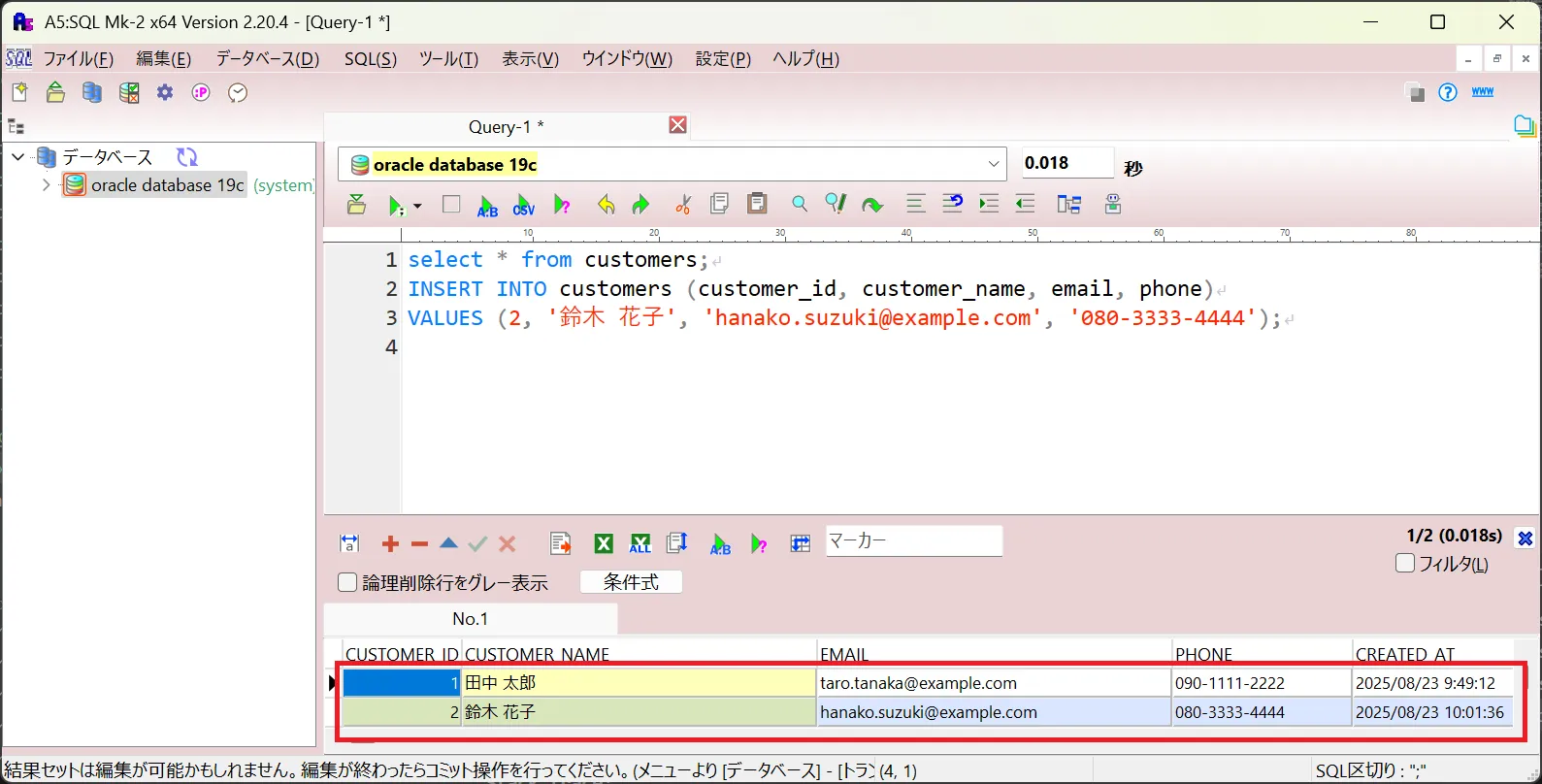Image resolution: width=1542 pixels, height=784 pixels.
Task: Click the scissors cut icon
Action: pos(683,205)
